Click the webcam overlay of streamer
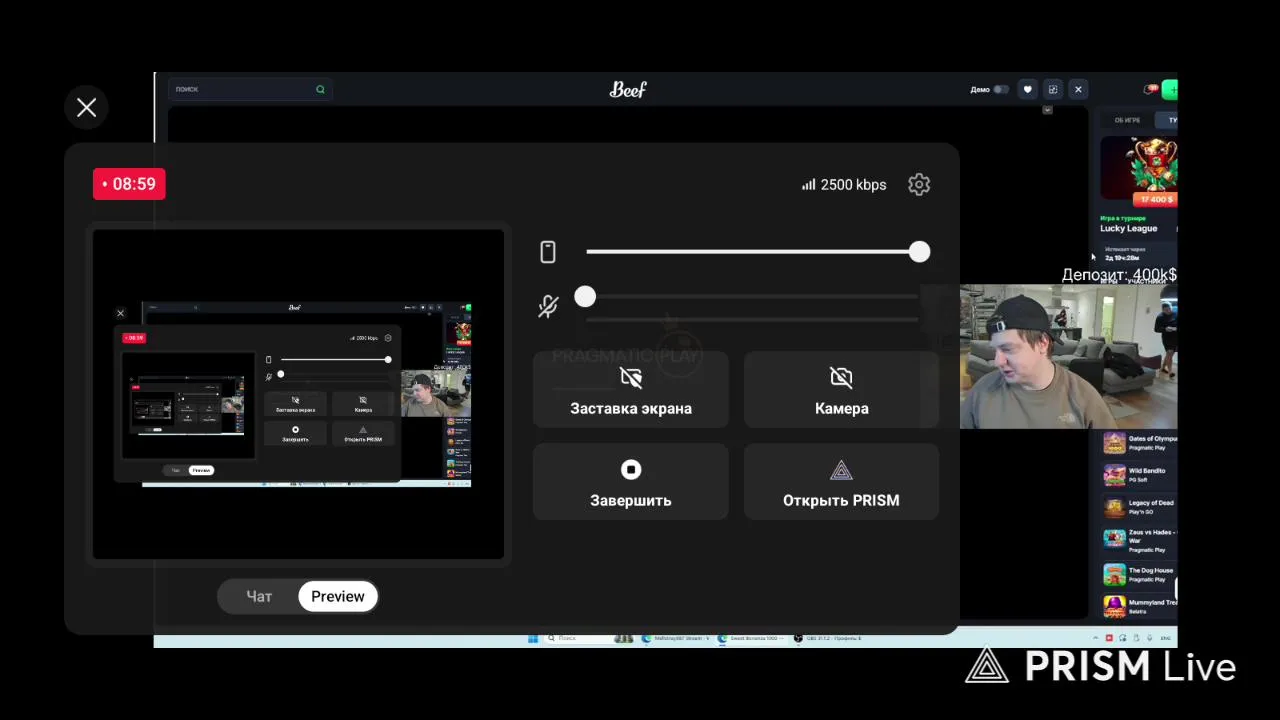Viewport: 1280px width, 720px height. [1068, 357]
